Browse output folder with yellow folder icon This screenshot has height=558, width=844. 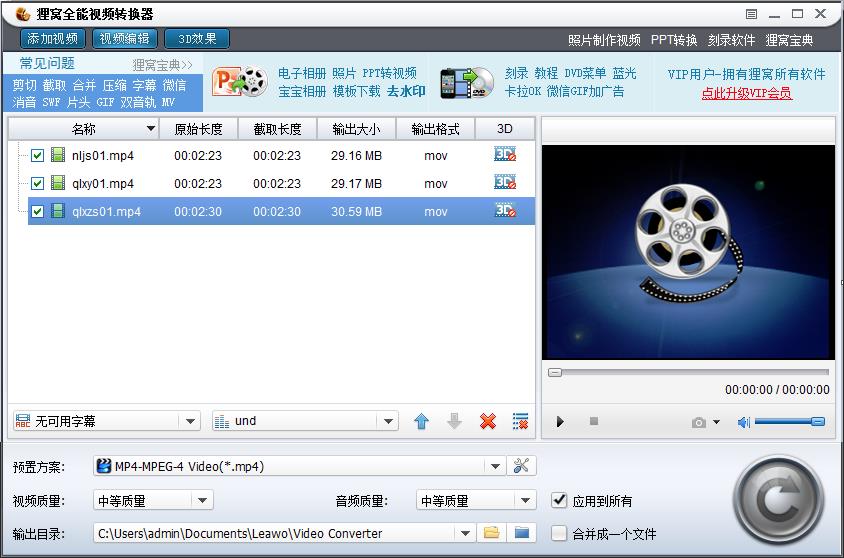pos(491,533)
